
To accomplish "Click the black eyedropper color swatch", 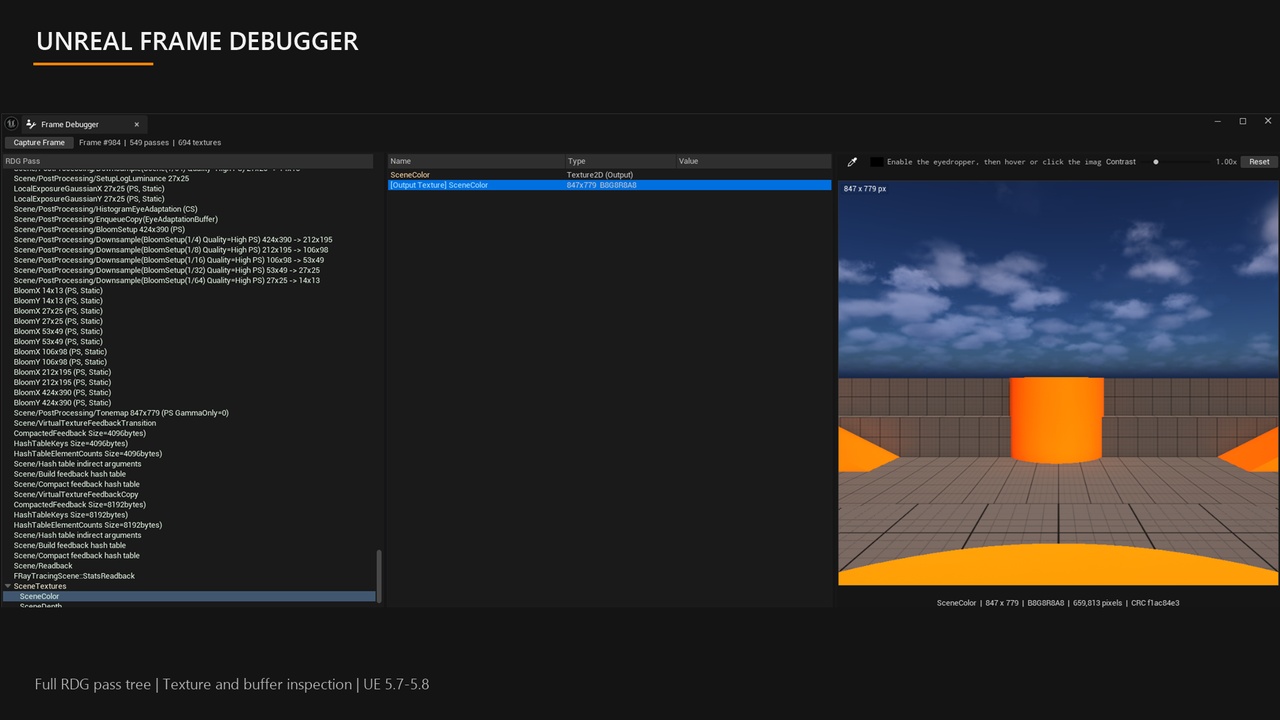I will pyautogui.click(x=876, y=162).
